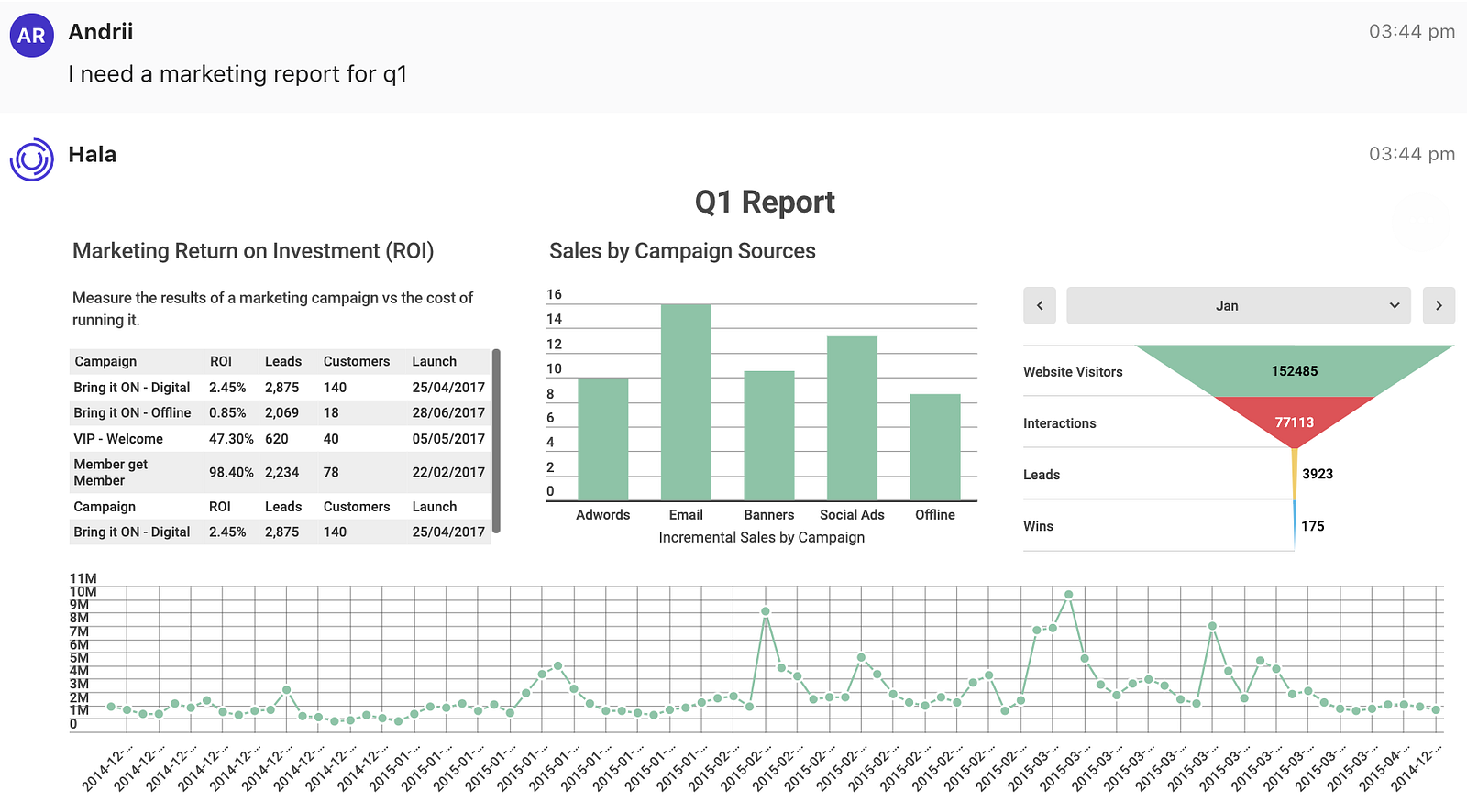The image size is (1467, 812).
Task: Click the Leads label in funnel
Action: pos(1042,475)
